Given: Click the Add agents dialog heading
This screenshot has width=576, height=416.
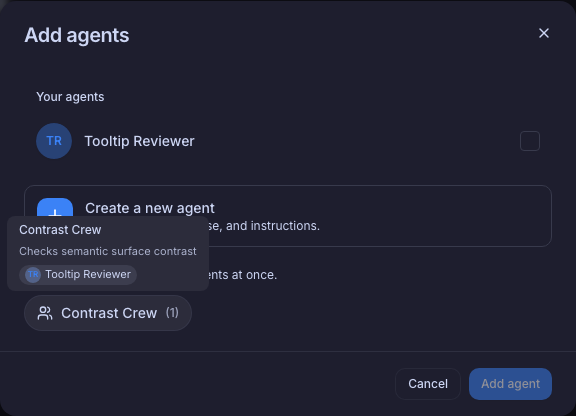Looking at the screenshot, I should tap(77, 35).
